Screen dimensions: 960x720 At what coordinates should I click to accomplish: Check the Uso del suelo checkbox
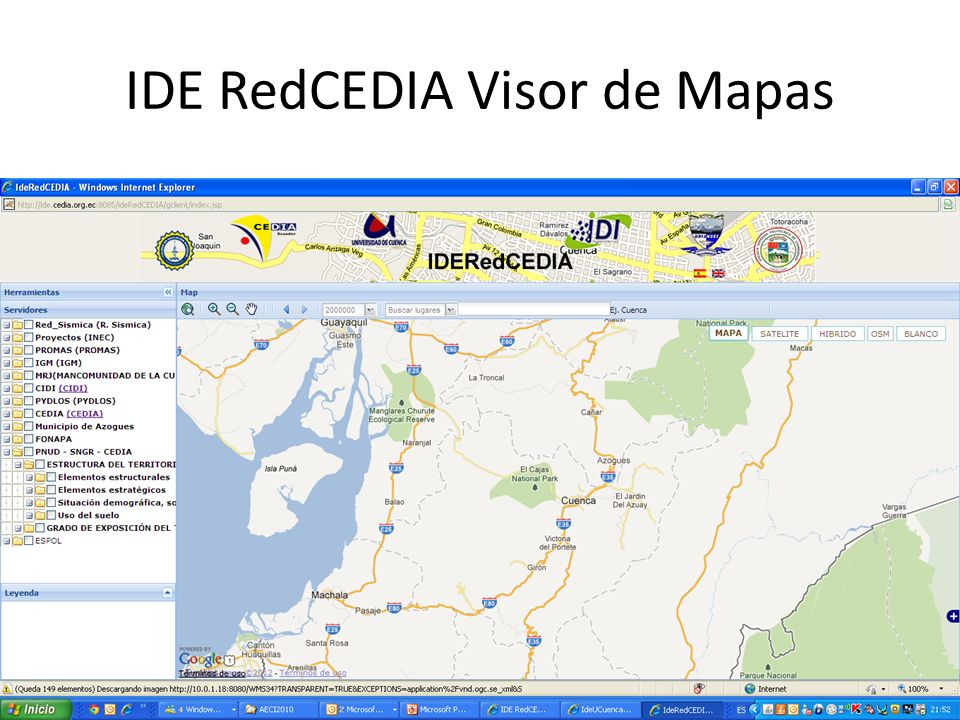pos(51,515)
